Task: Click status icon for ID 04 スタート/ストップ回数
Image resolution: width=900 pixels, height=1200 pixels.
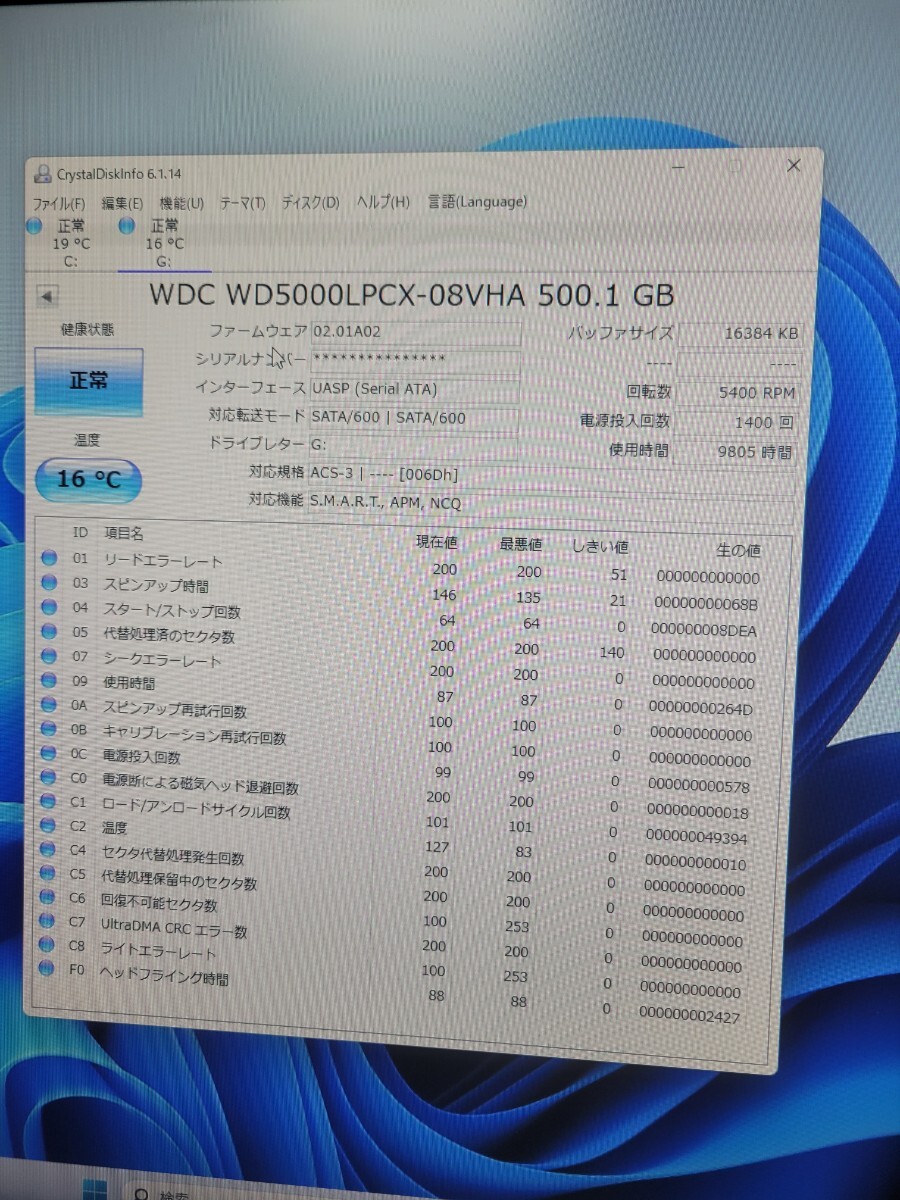Action: tap(48, 607)
